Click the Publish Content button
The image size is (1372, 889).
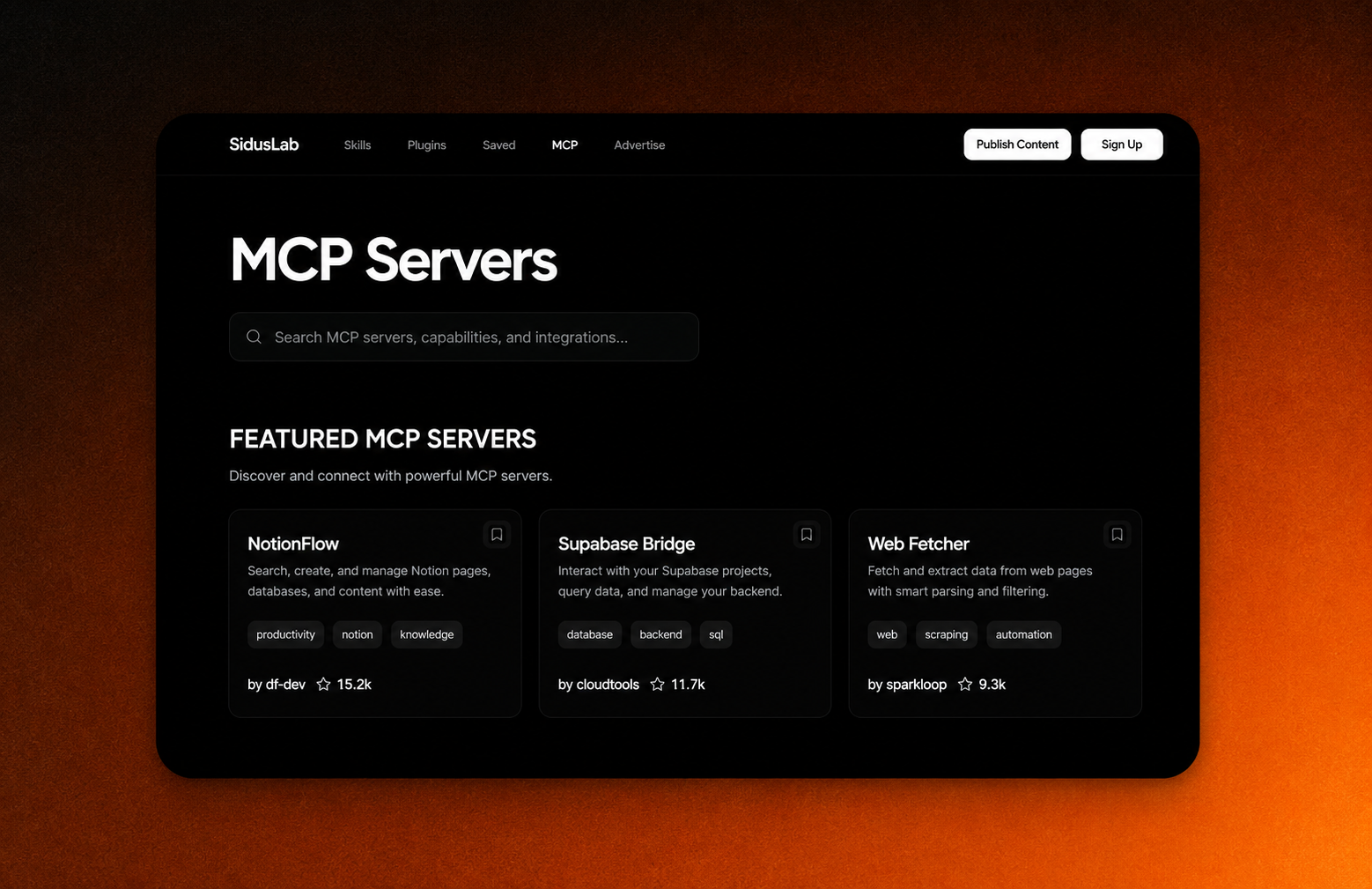click(1017, 144)
